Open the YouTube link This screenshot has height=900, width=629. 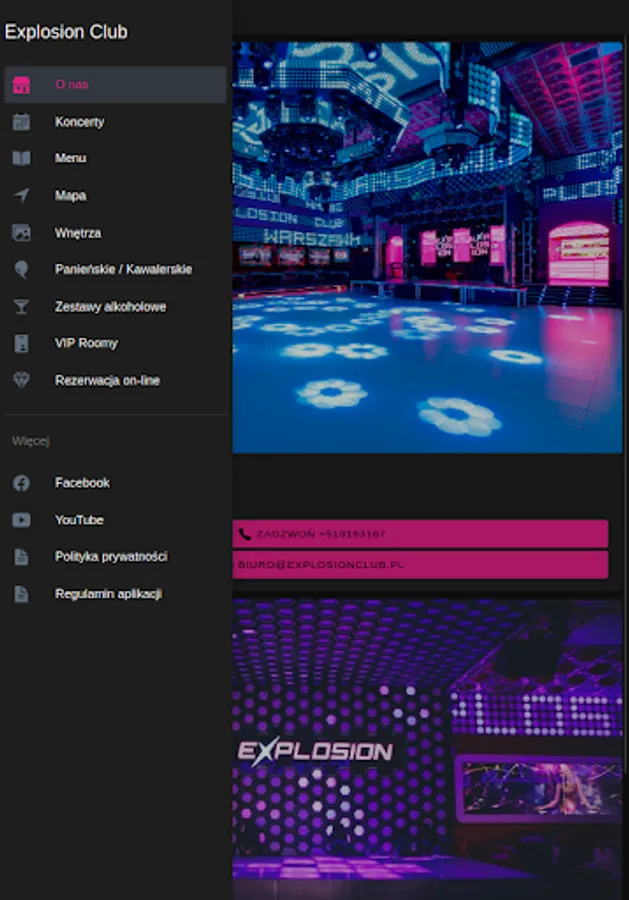click(115, 520)
